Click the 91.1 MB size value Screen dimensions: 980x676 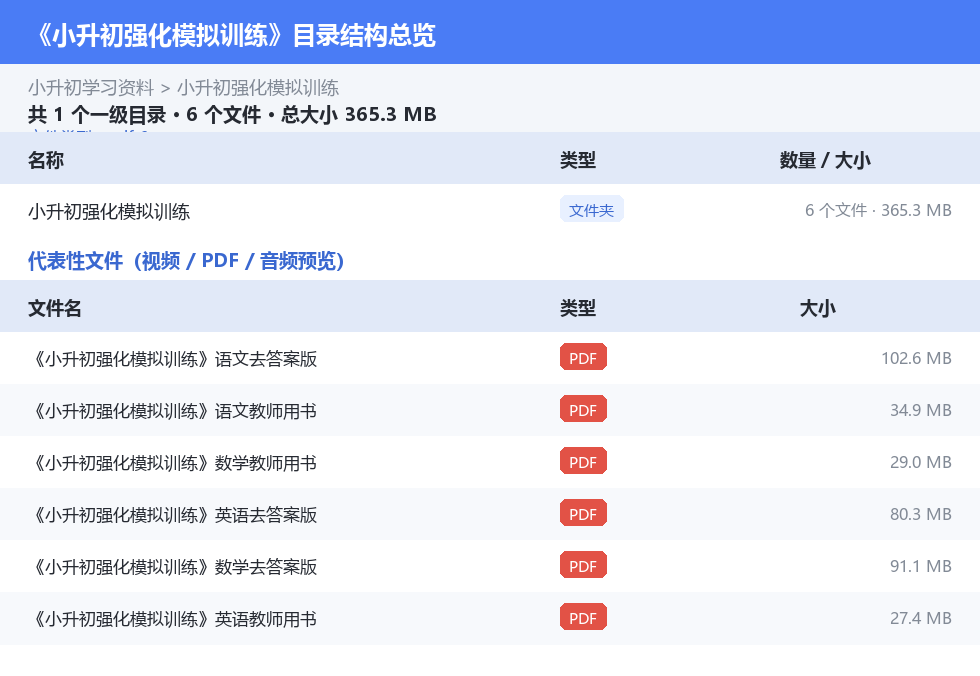(x=921, y=565)
